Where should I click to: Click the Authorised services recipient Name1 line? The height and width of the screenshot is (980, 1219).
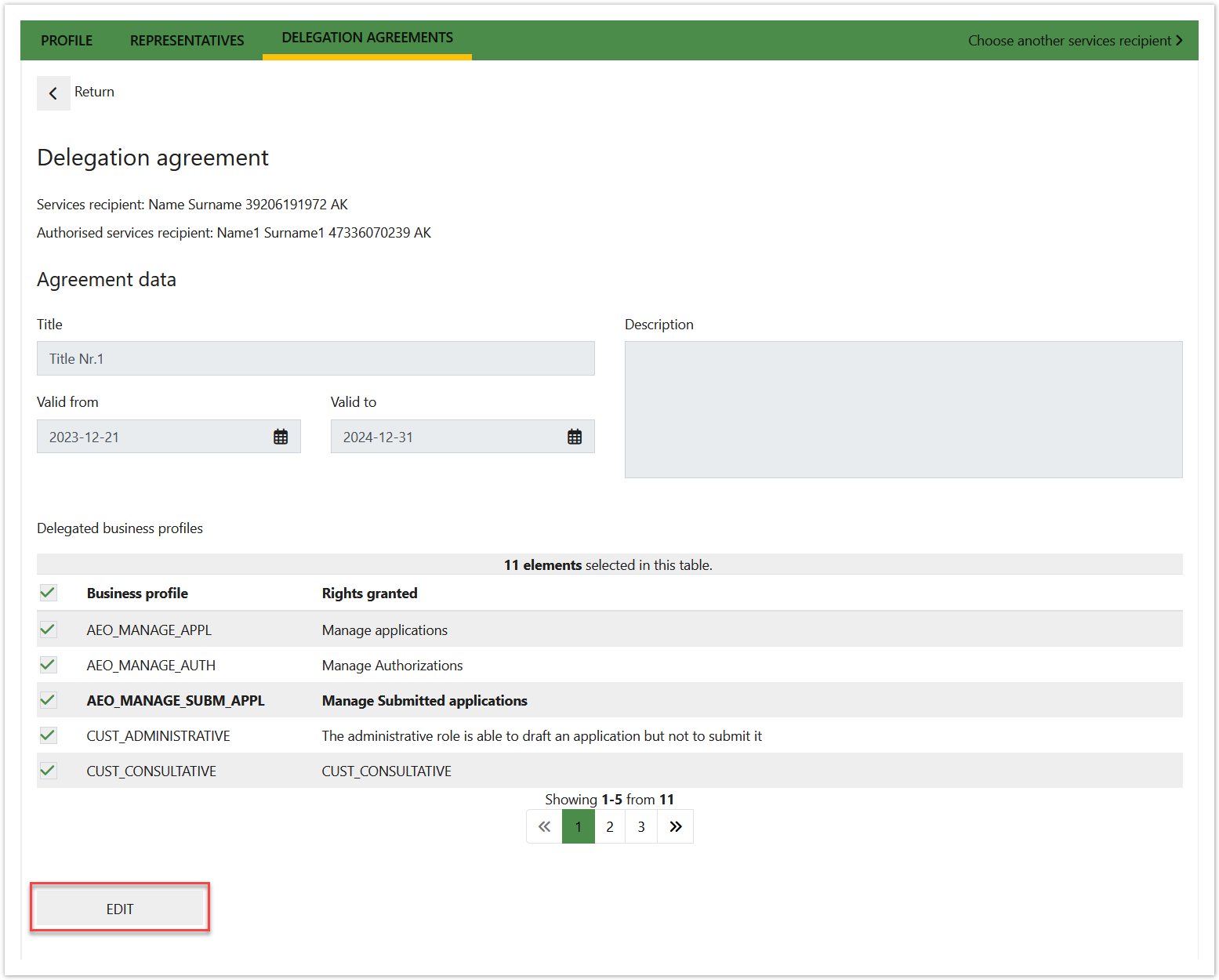click(234, 233)
